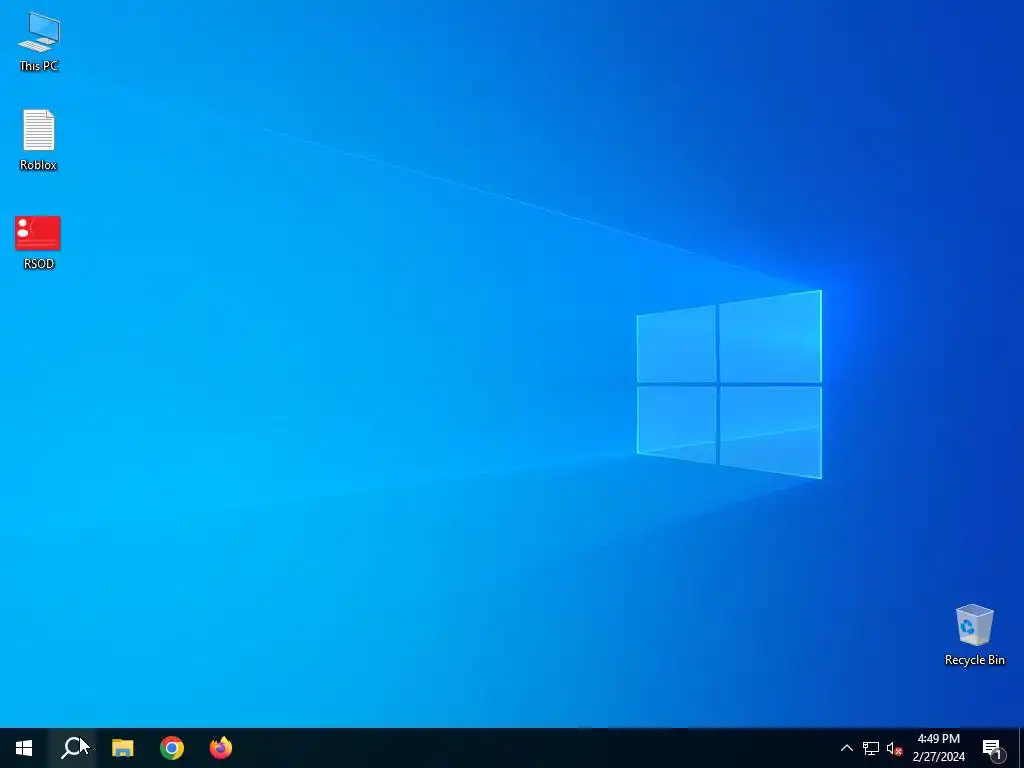Open network status tray icon
Screen dimensions: 1024x768
(871, 748)
